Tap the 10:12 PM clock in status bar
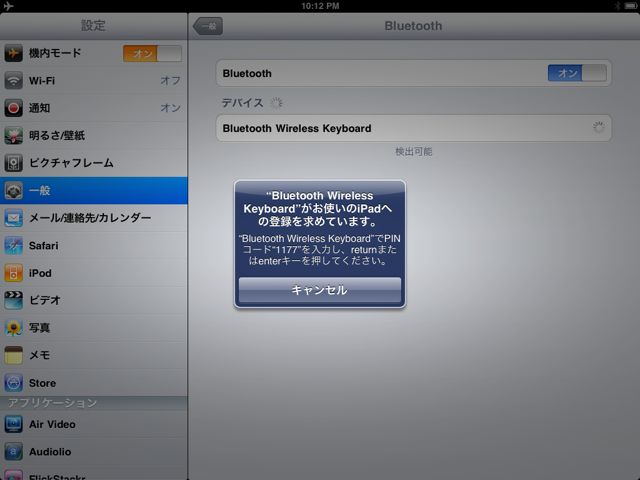Viewport: 640px width, 480px height. [320, 6]
